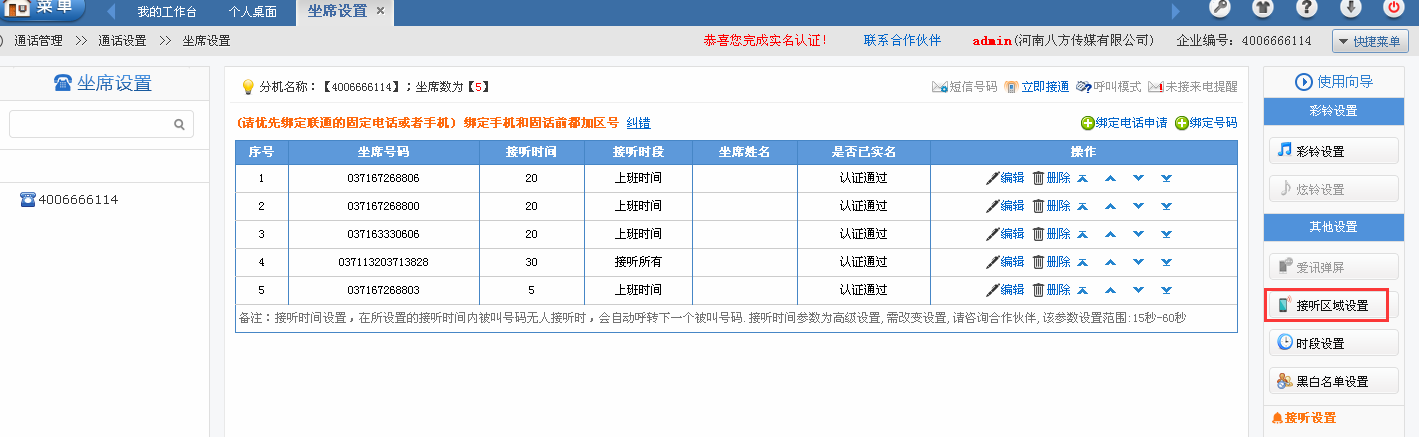Viewport: 1419px width, 437px height.
Task: Switch to 个人桌面 tab
Action: point(253,13)
